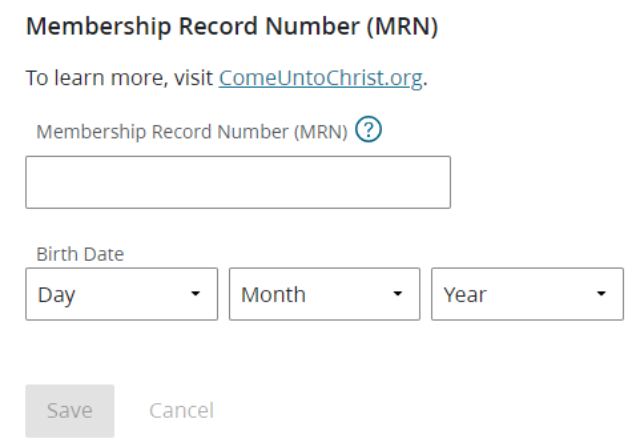Open the MRN help question mark icon
The image size is (640, 448).
368,130
